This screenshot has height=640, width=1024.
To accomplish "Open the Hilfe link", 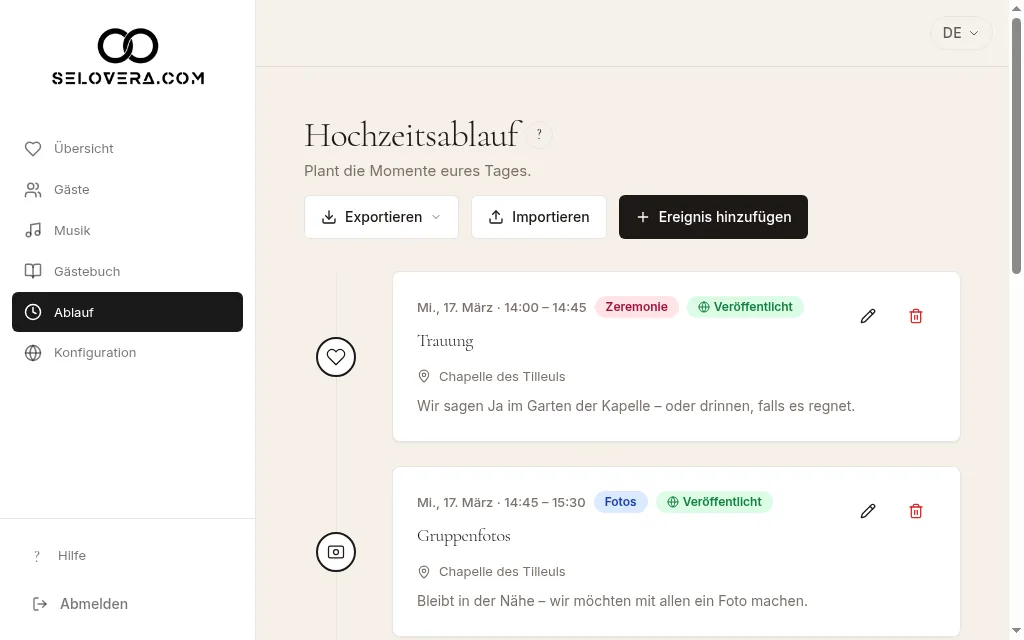I will click(x=72, y=556).
